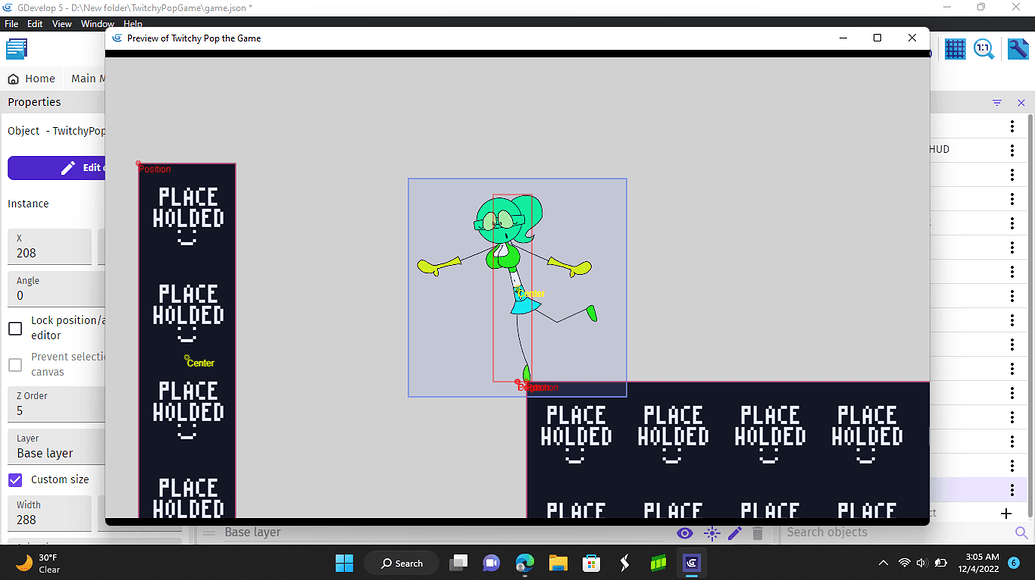Image resolution: width=1035 pixels, height=580 pixels.
Task: Click the hamburger filter icon in Properties panel
Action: click(996, 102)
